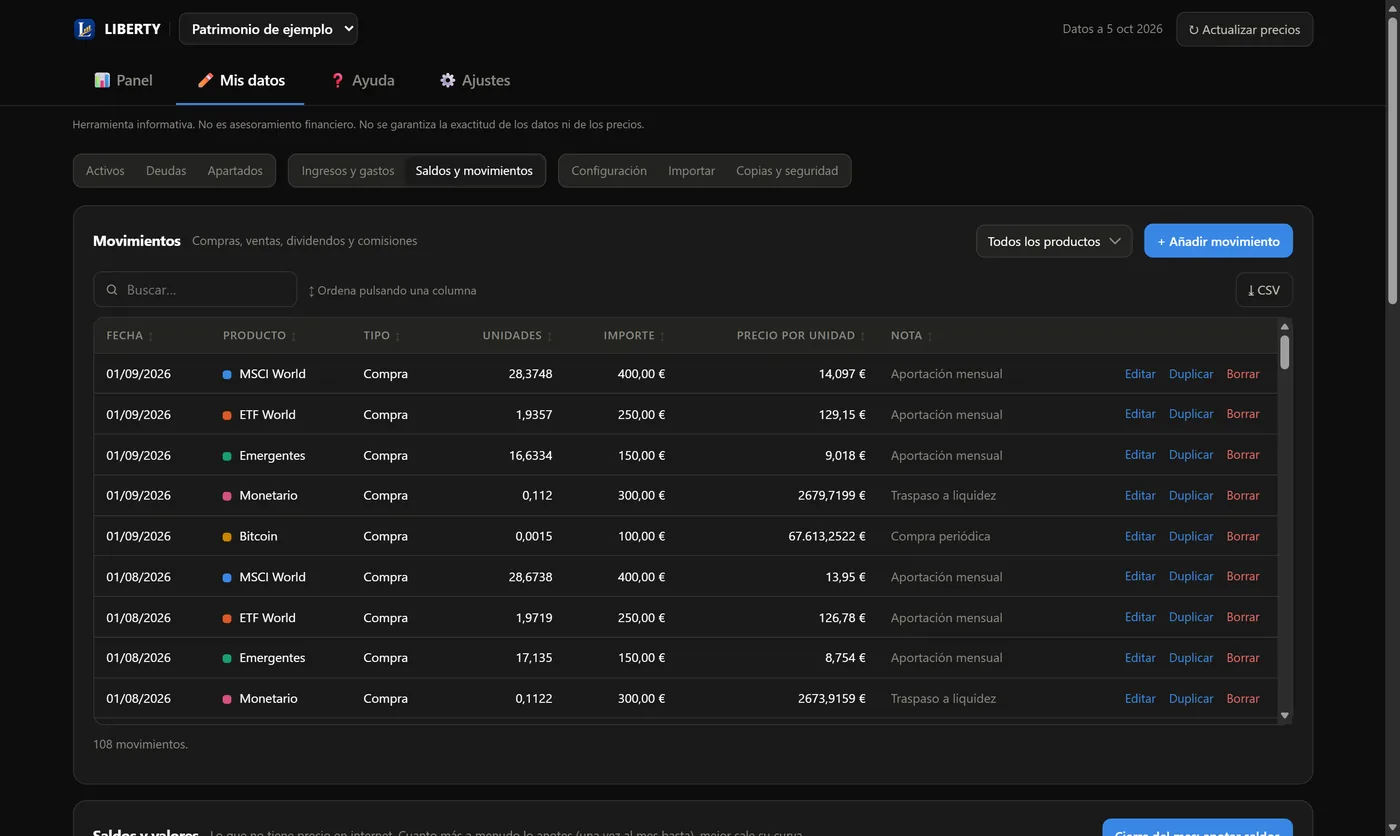Open the Configuración section
1400x836 pixels.
click(609, 171)
